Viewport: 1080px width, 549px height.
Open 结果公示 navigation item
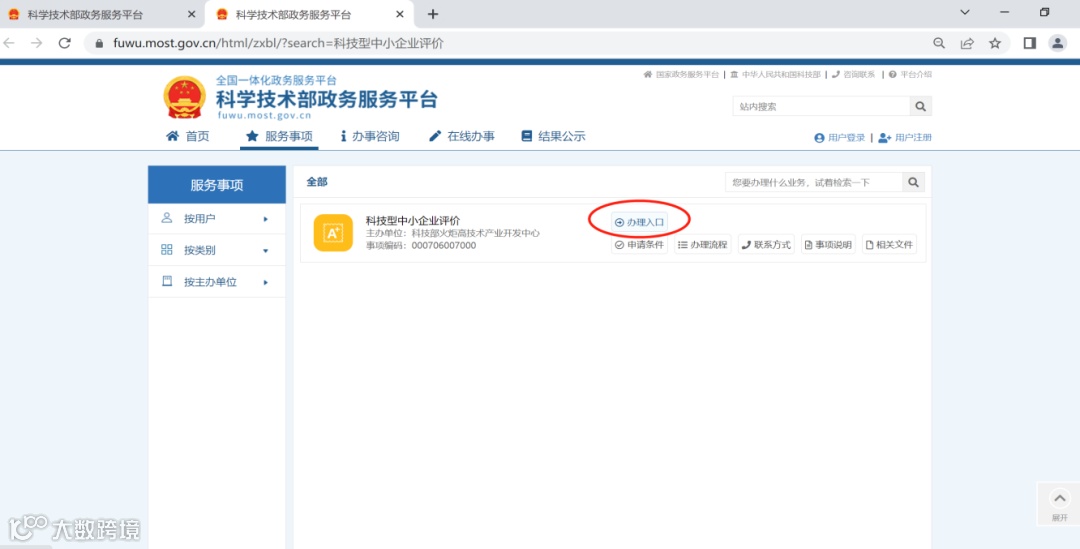553,136
